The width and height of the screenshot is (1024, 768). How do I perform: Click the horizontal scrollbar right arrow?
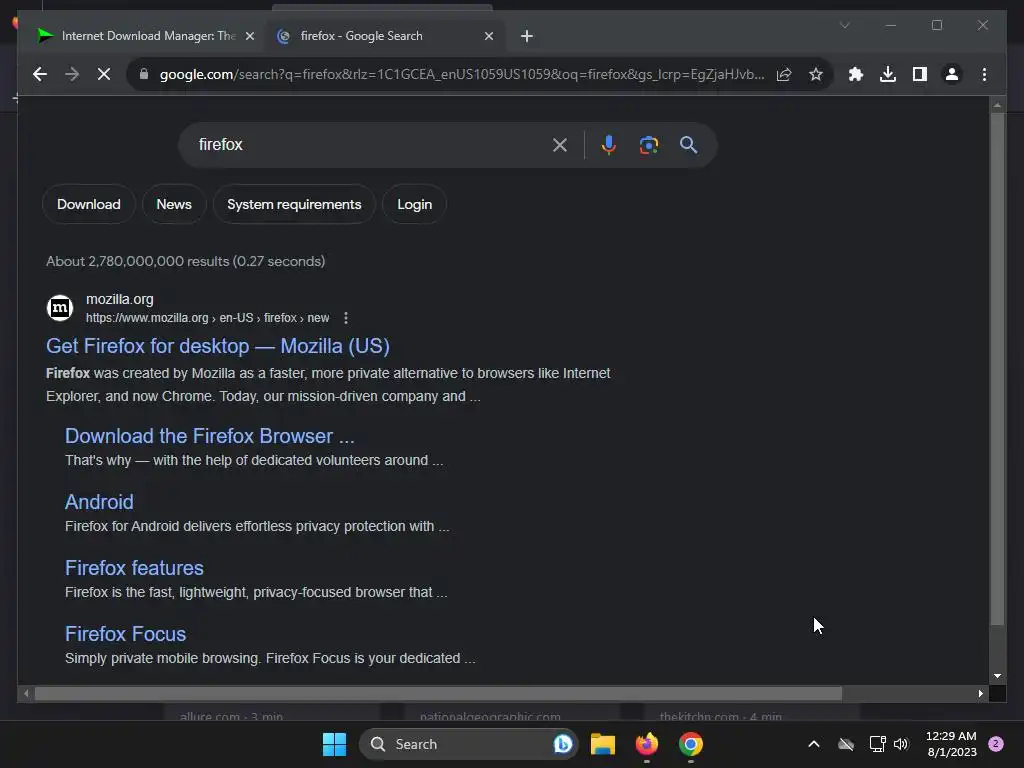[980, 694]
